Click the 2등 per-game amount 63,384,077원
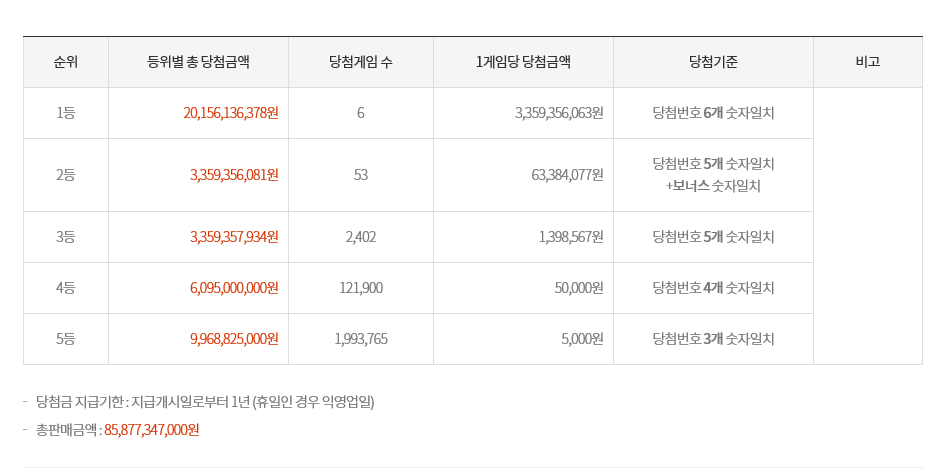Viewport: 952px width, 468px height. tap(567, 175)
